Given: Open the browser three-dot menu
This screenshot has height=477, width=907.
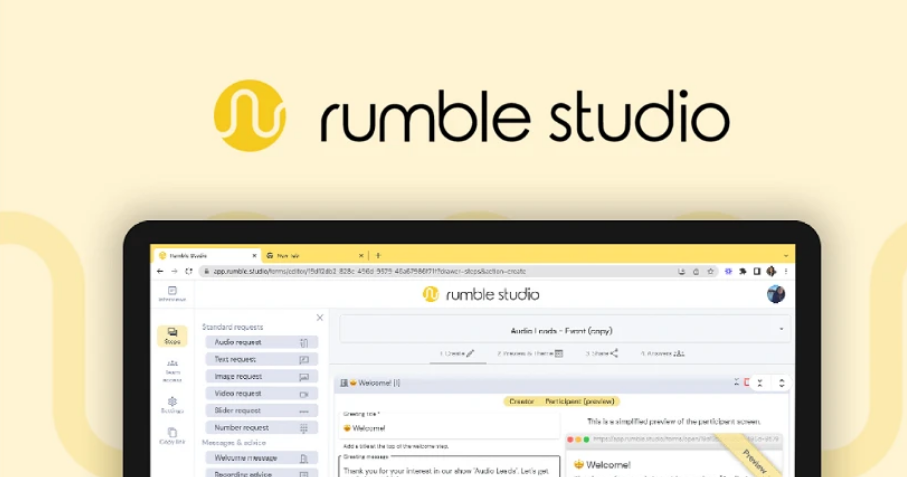Looking at the screenshot, I should pos(786,271).
